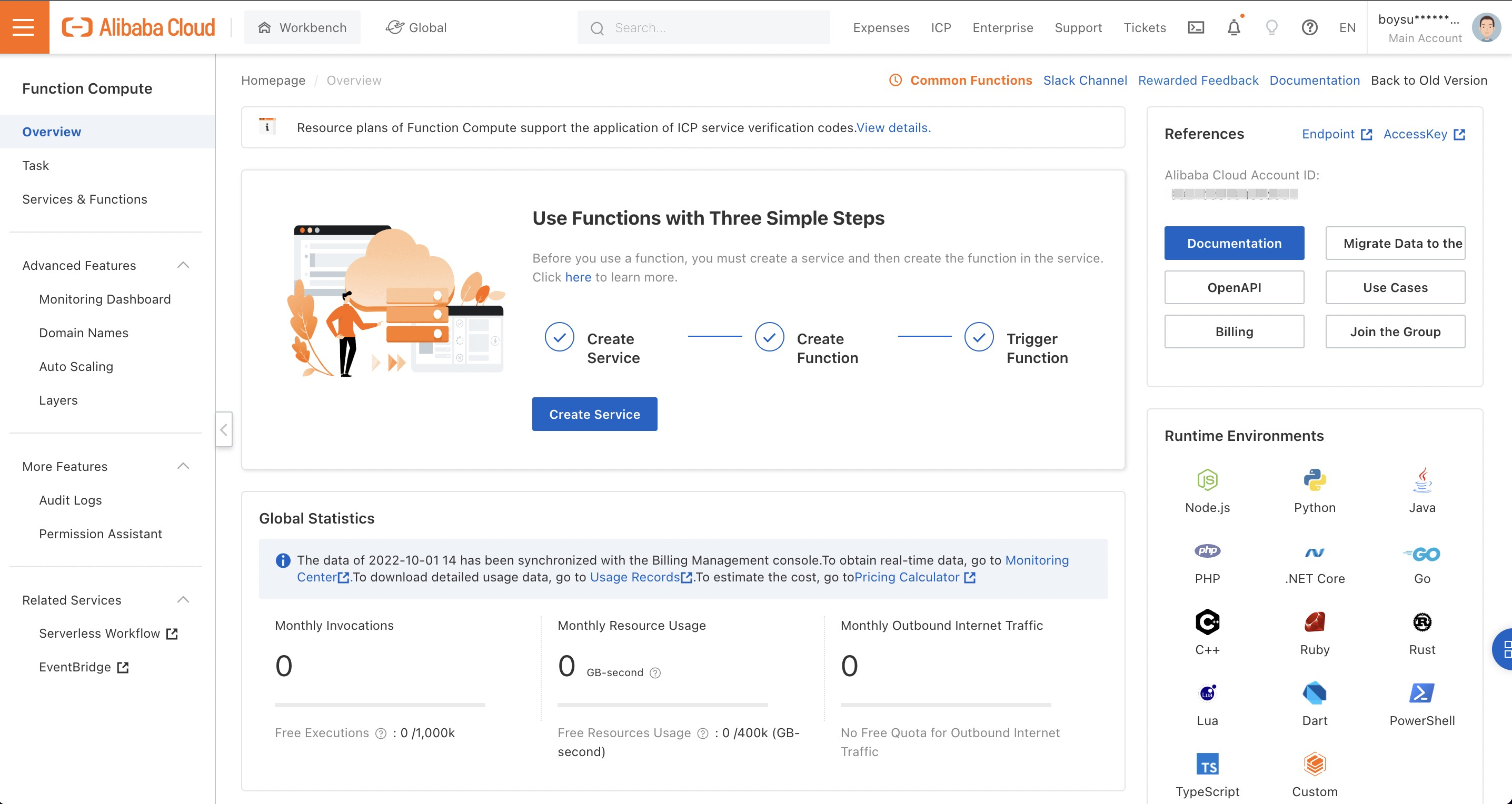
Task: Click the blue Create Service button
Action: tap(594, 414)
